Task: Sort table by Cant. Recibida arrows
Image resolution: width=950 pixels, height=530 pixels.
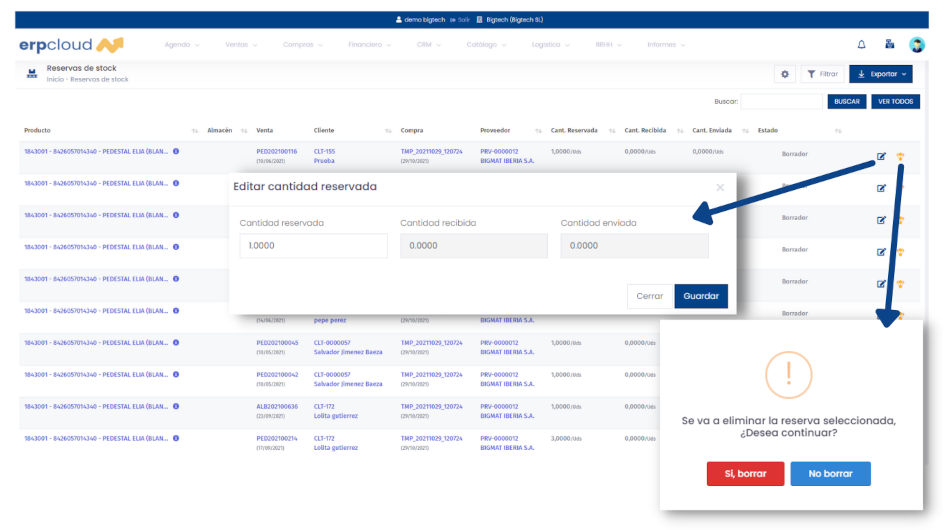Action: coord(680,131)
